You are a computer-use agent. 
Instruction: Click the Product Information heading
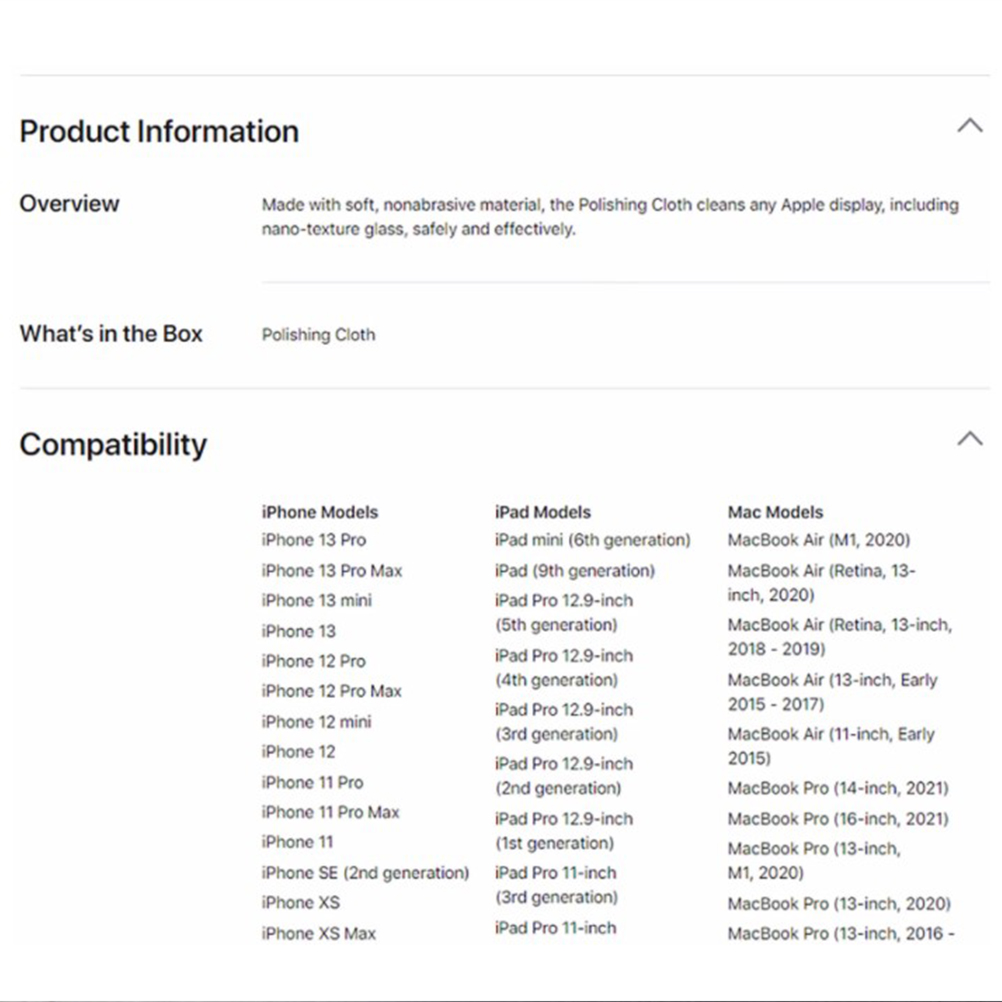point(159,132)
